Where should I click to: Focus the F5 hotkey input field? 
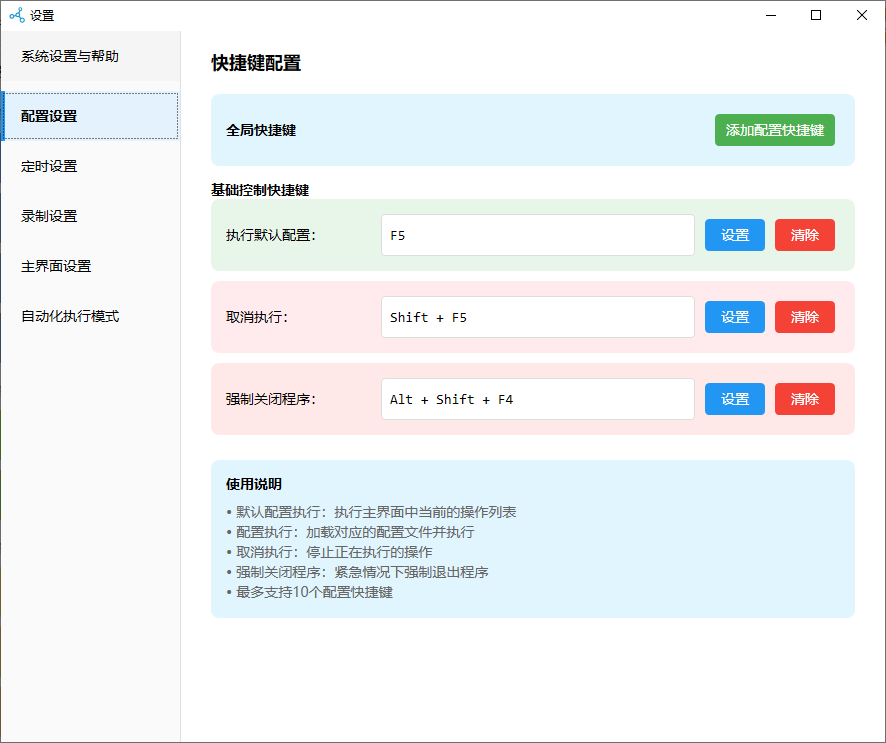click(x=537, y=235)
